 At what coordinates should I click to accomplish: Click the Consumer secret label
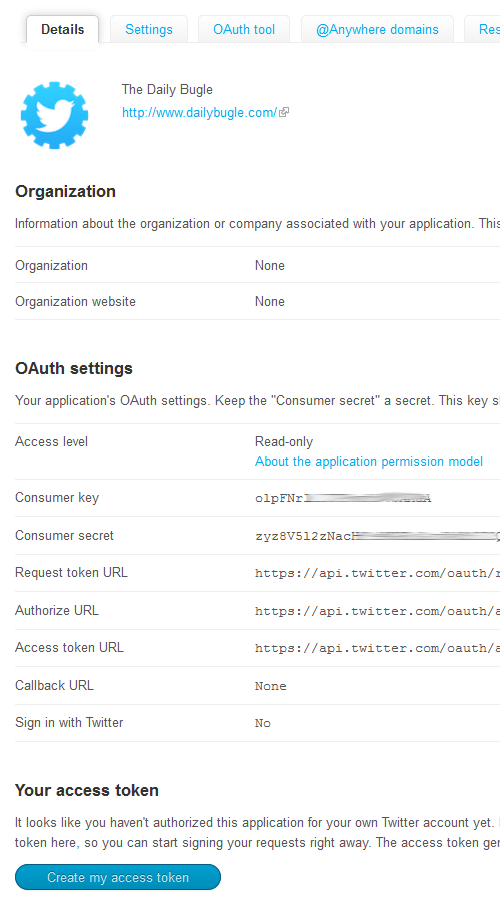coord(64,536)
